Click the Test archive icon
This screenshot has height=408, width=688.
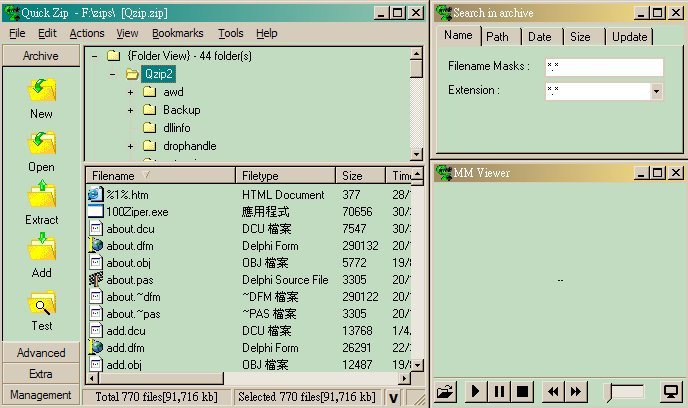42,302
